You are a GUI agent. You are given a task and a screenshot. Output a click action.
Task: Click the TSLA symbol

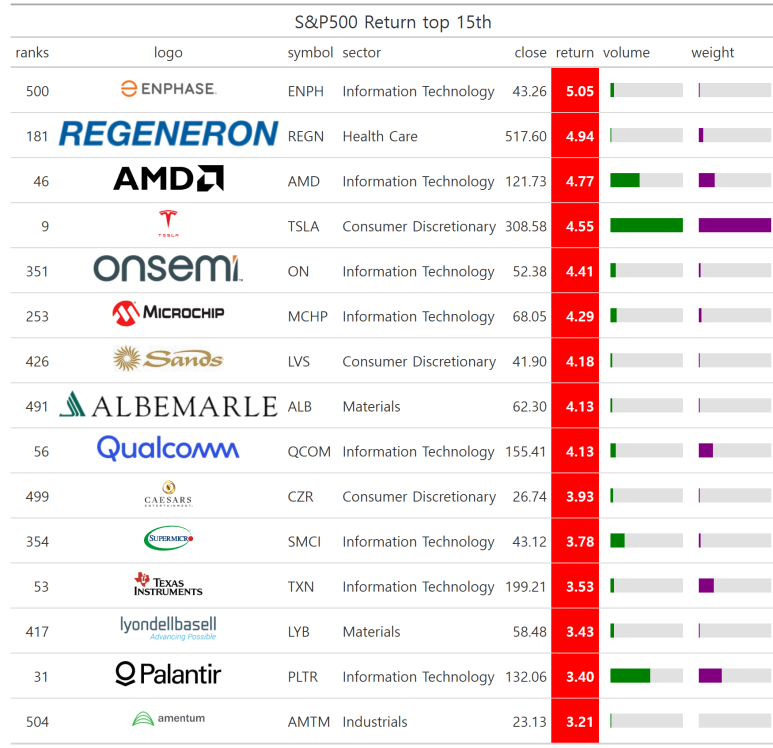point(303,226)
